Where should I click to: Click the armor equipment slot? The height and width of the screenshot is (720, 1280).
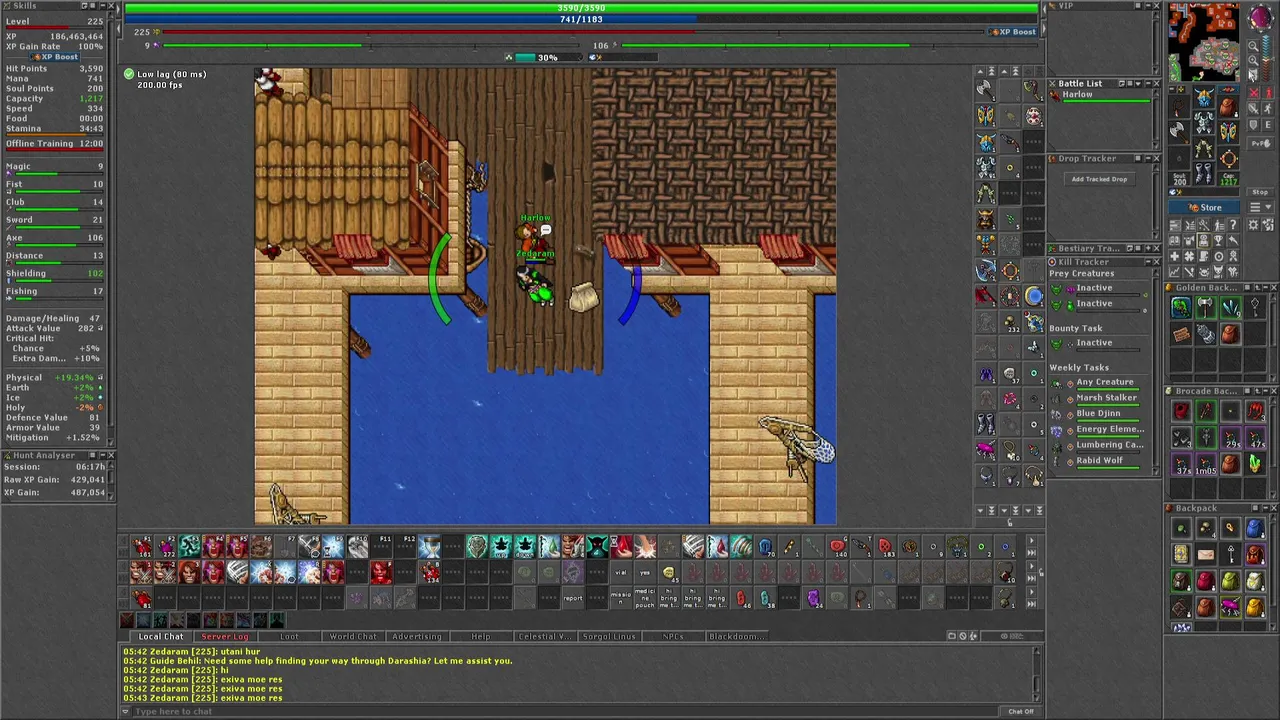[x=1204, y=122]
